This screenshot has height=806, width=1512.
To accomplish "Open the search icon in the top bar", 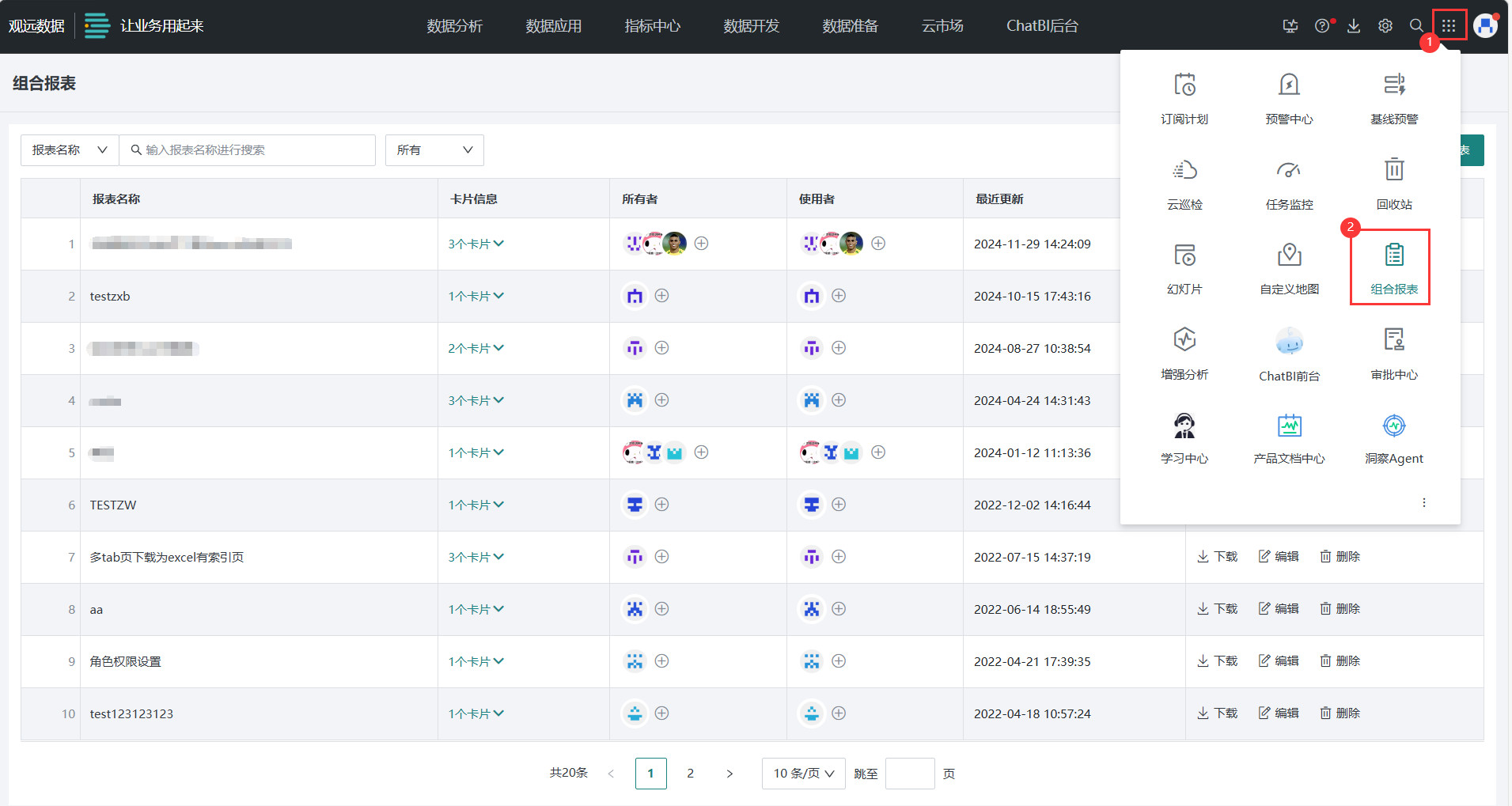I will coord(1416,25).
